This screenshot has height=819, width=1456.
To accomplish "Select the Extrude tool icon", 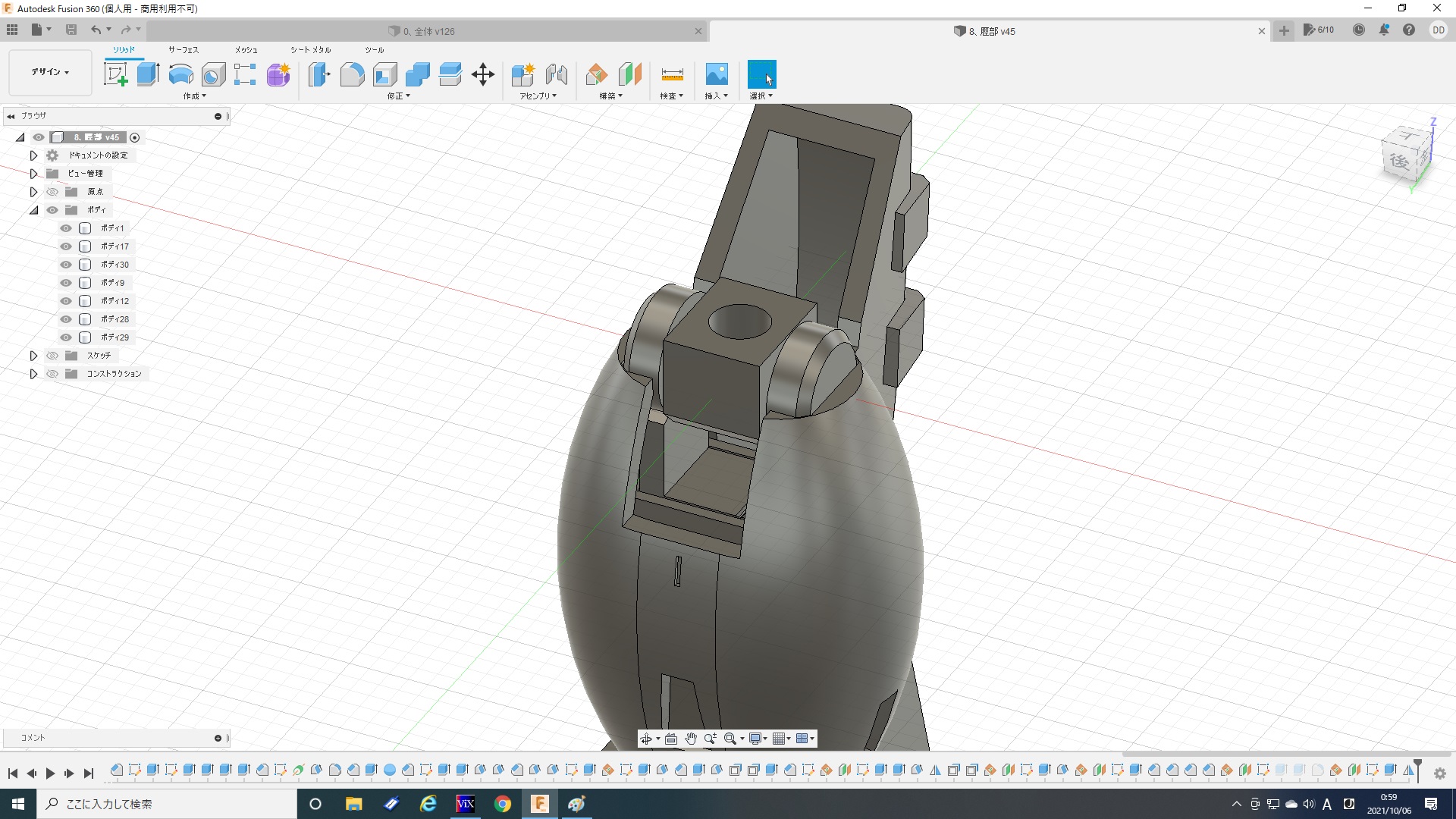I will 148,74.
